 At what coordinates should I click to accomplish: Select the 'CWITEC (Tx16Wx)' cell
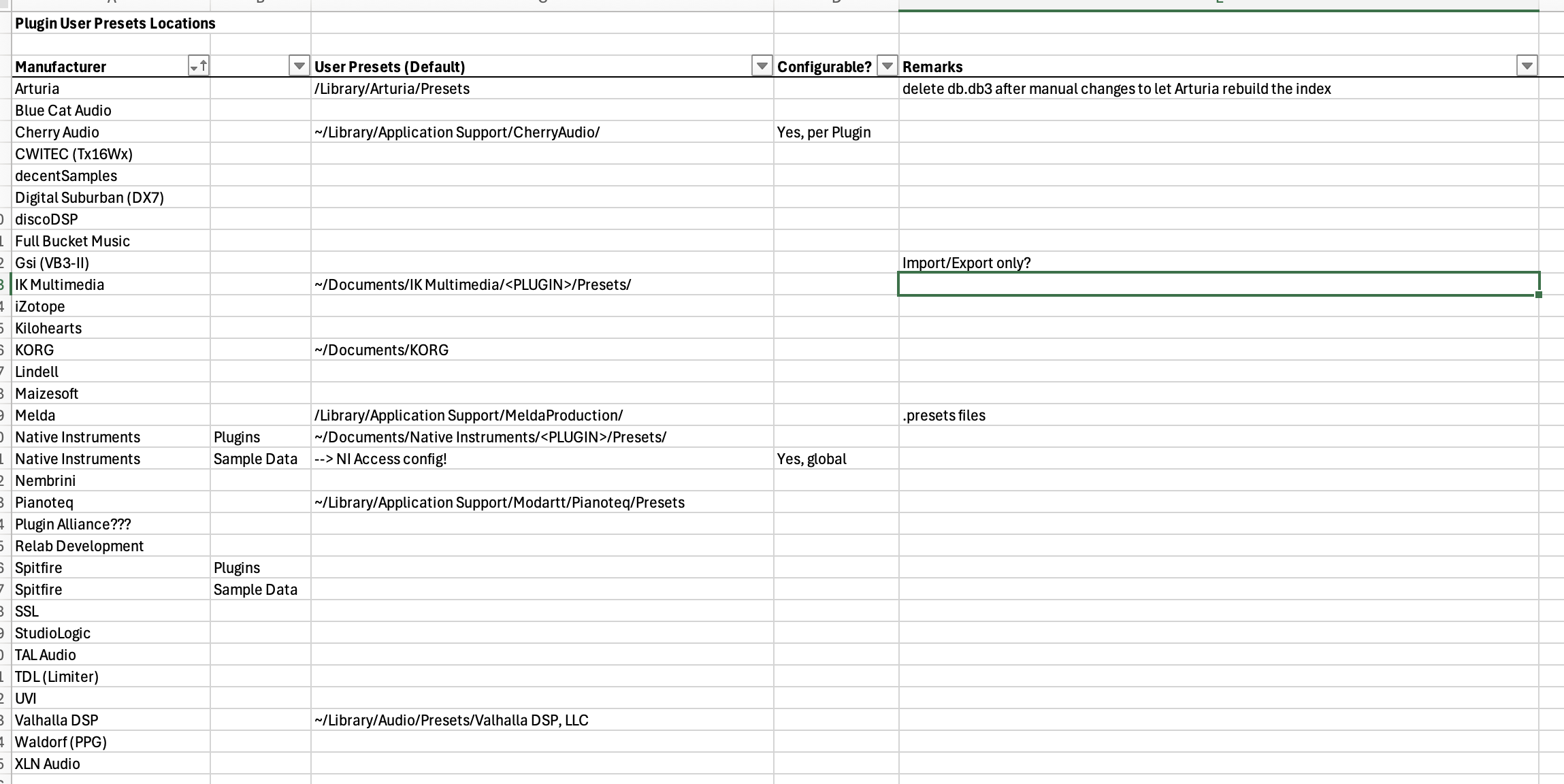[x=111, y=154]
